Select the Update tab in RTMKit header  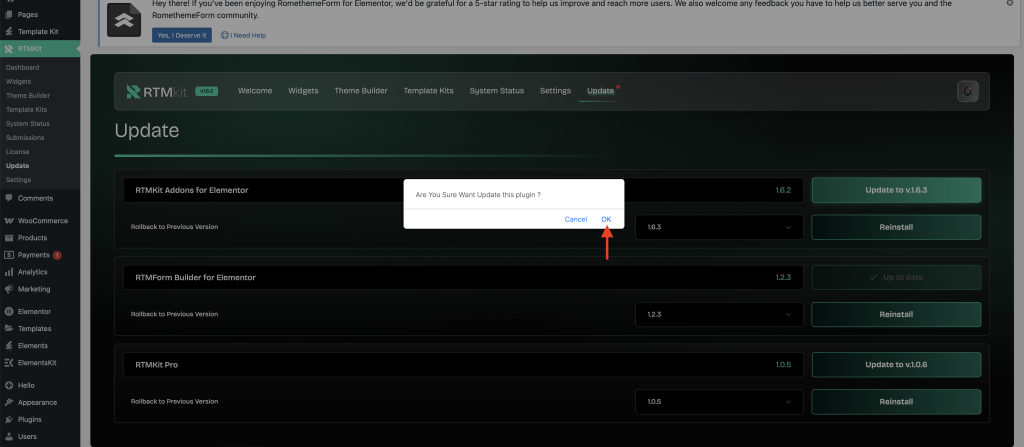click(x=600, y=91)
